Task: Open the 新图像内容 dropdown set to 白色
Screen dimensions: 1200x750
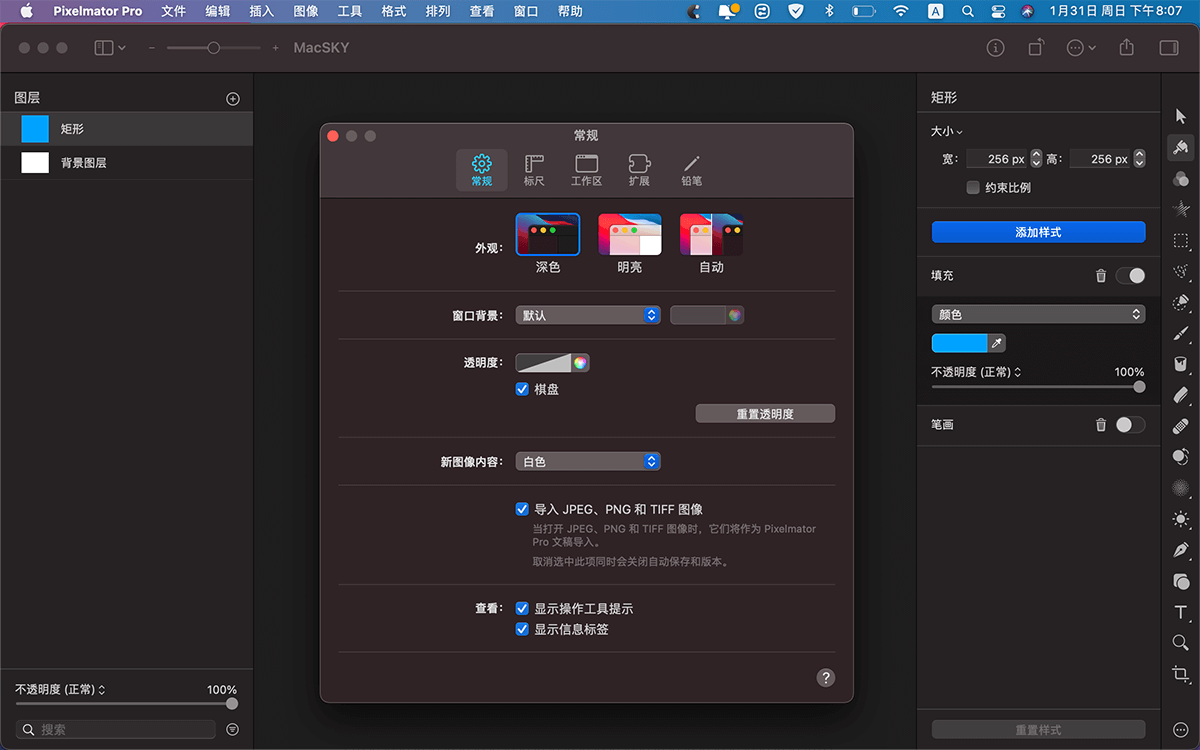Action: (x=588, y=462)
